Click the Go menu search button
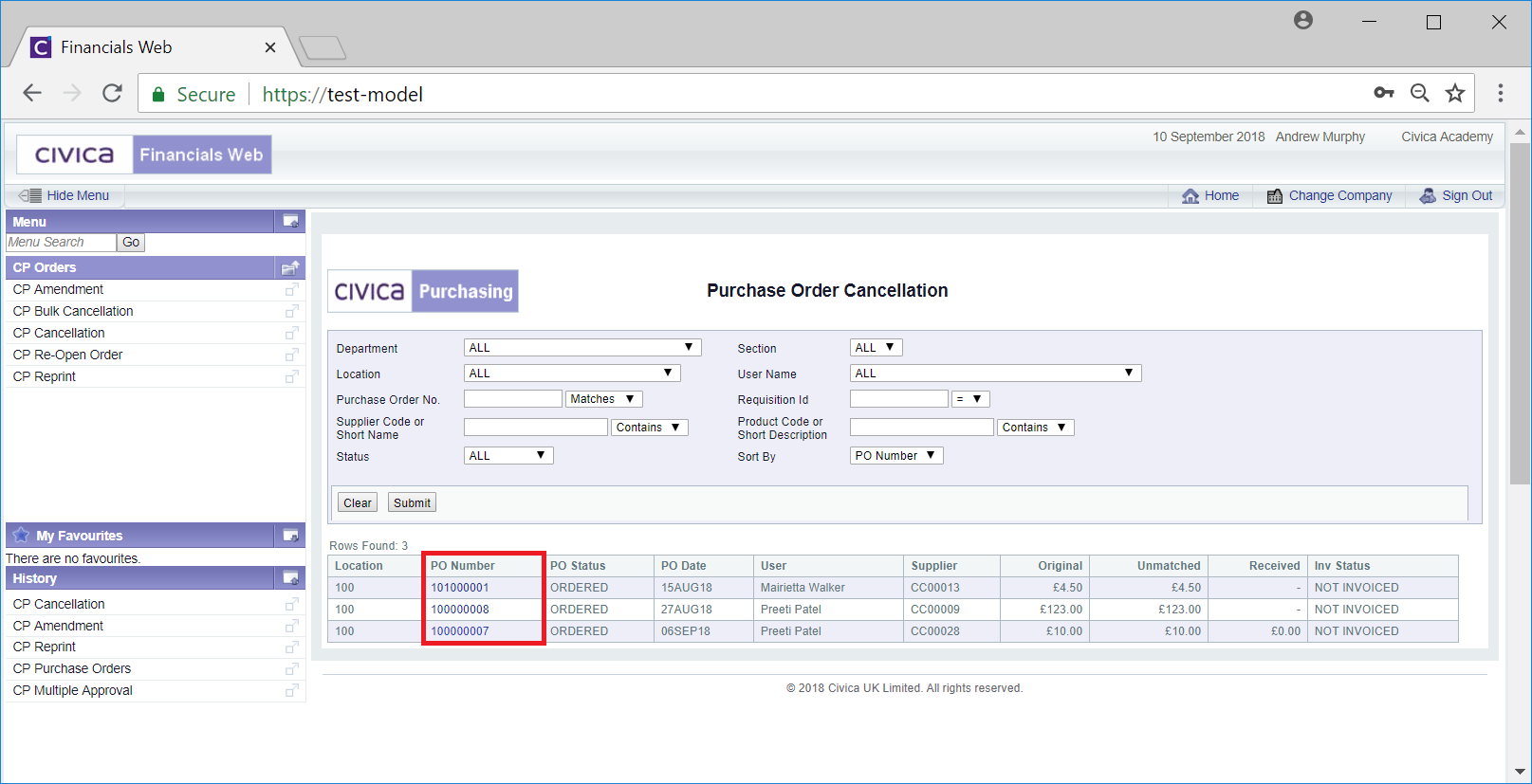Screen dimensions: 1532x784 [131, 243]
